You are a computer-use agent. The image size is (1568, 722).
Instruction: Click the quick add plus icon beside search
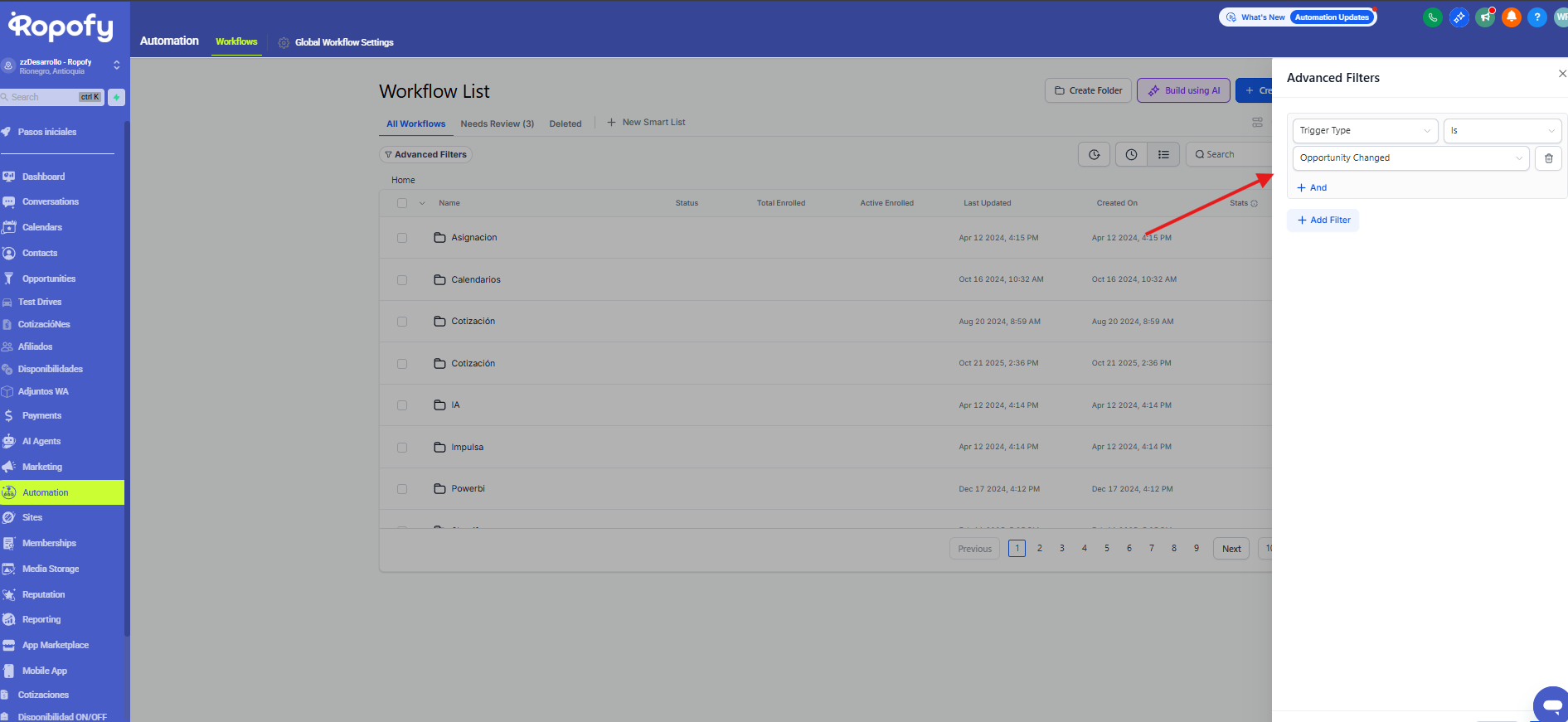point(117,97)
